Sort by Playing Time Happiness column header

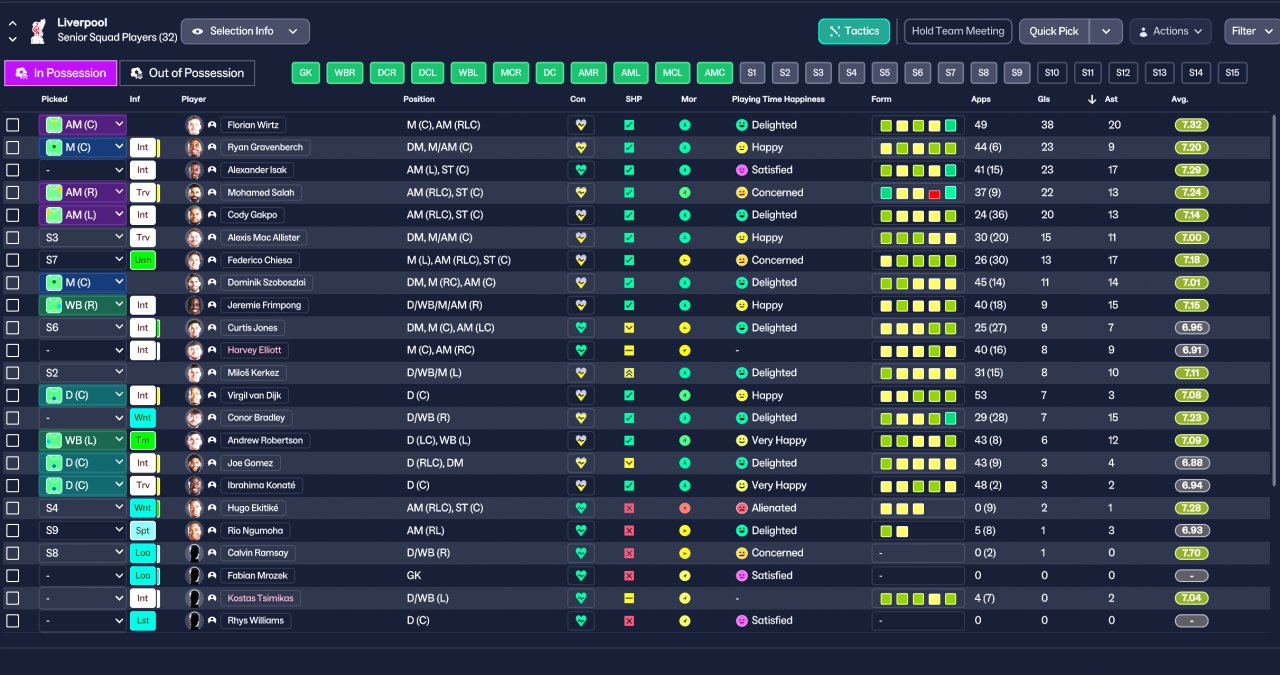click(778, 99)
